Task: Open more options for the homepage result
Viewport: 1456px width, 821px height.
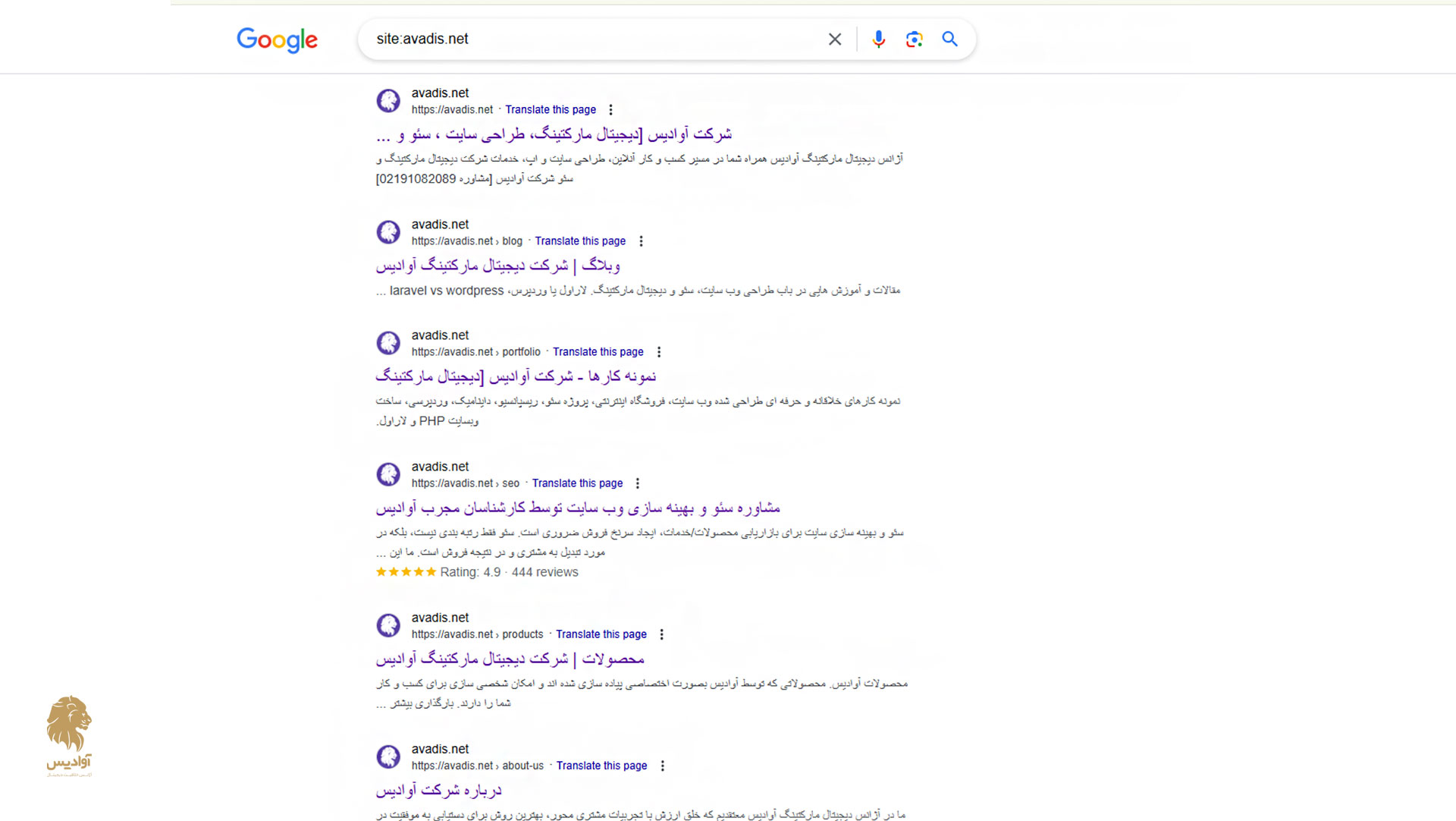Action: (610, 110)
